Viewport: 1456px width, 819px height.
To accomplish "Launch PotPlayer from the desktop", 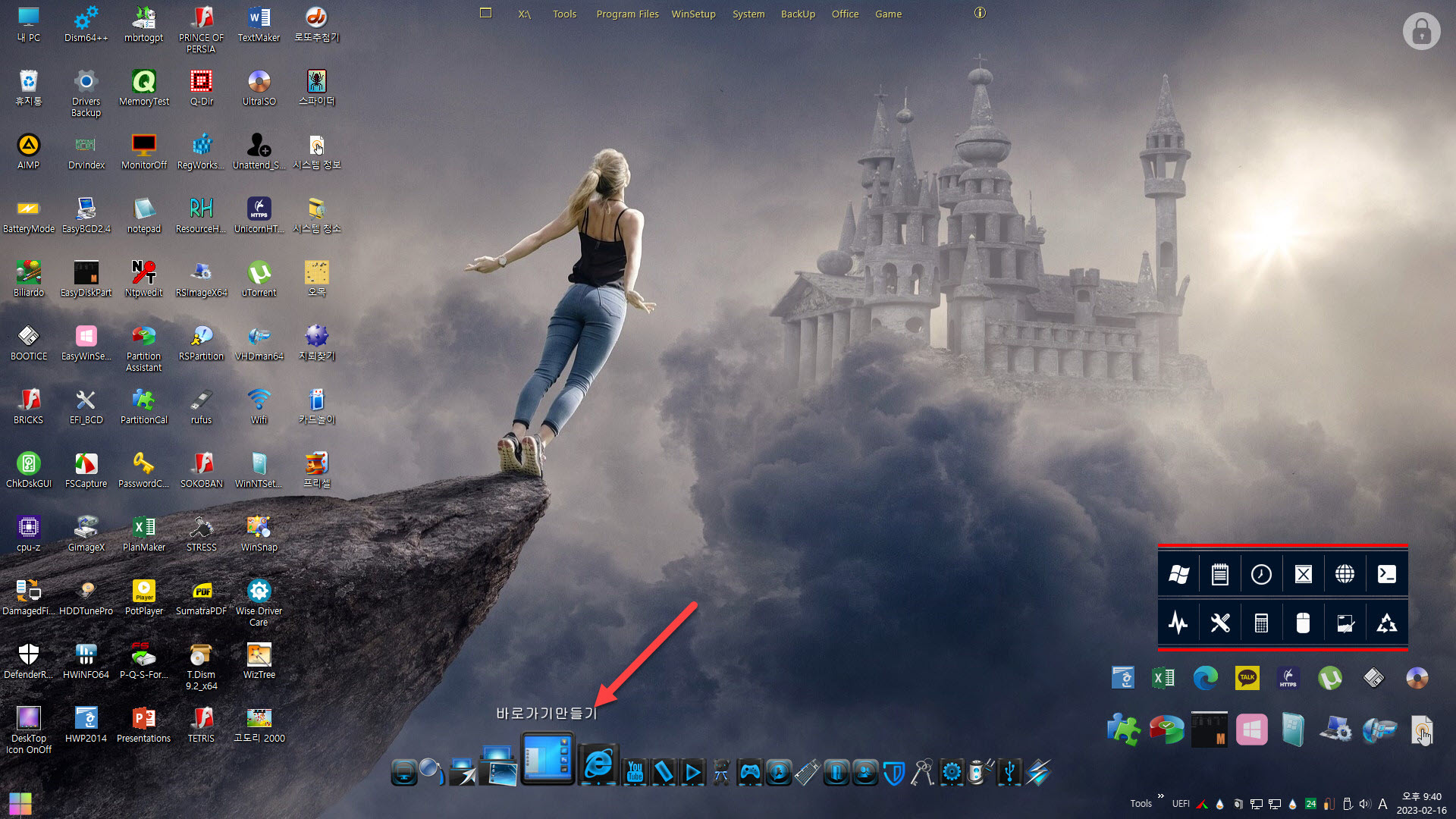I will click(143, 597).
